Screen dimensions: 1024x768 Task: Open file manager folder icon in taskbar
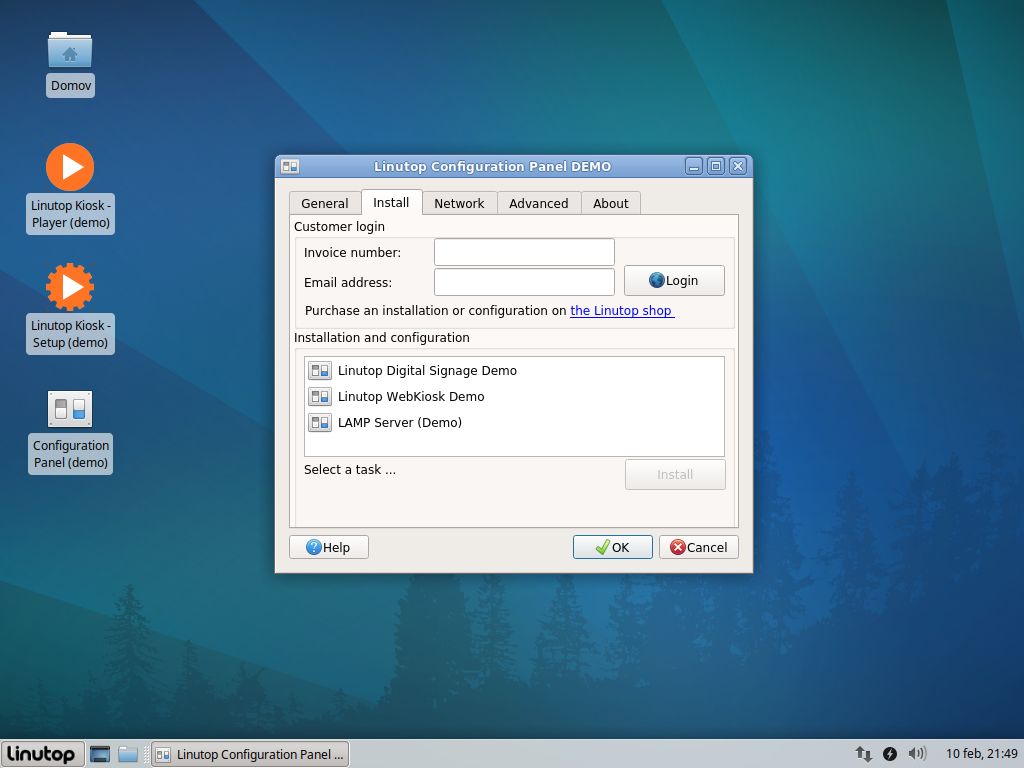[x=128, y=754]
